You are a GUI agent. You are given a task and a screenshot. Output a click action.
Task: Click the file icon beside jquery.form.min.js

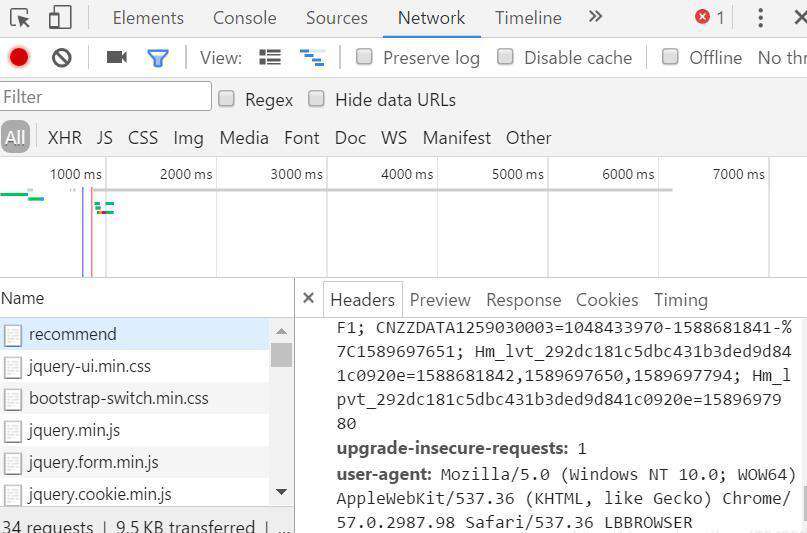point(12,463)
